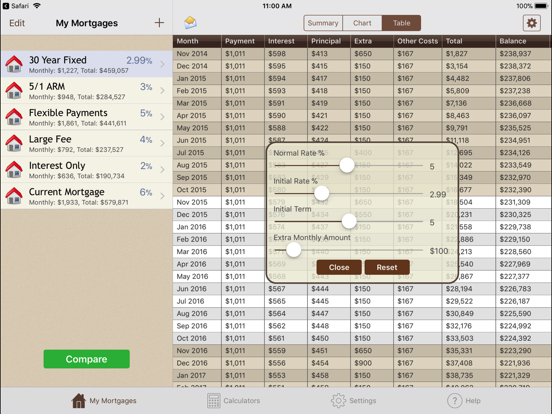Tap the Back to Safari arrow
The width and height of the screenshot is (552, 414).
coord(6,6)
